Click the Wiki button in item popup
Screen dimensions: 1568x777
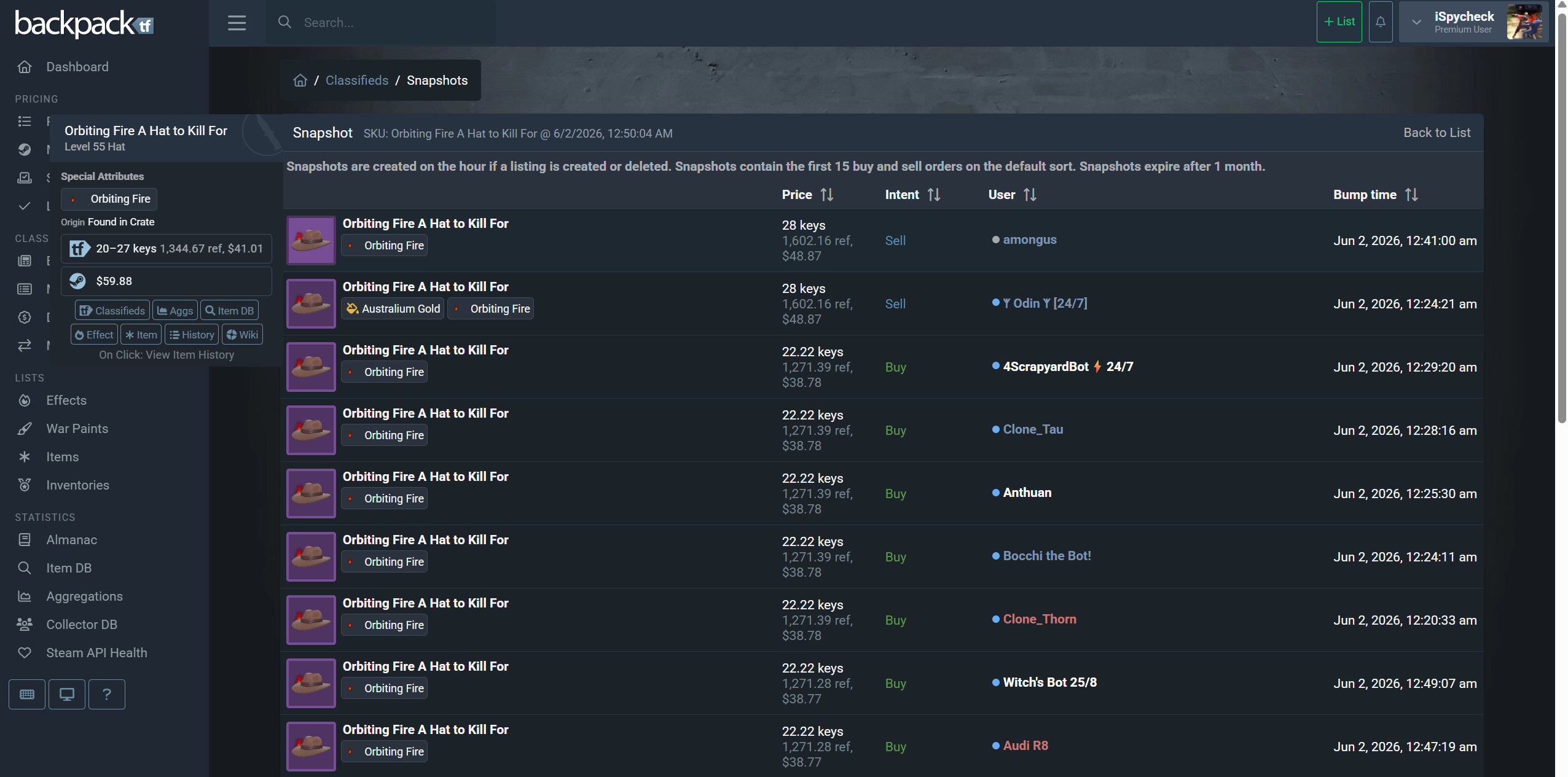[242, 335]
